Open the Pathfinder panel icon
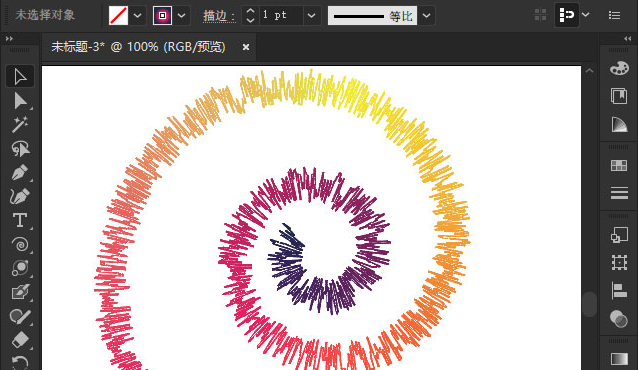The width and height of the screenshot is (638, 370). (x=619, y=318)
